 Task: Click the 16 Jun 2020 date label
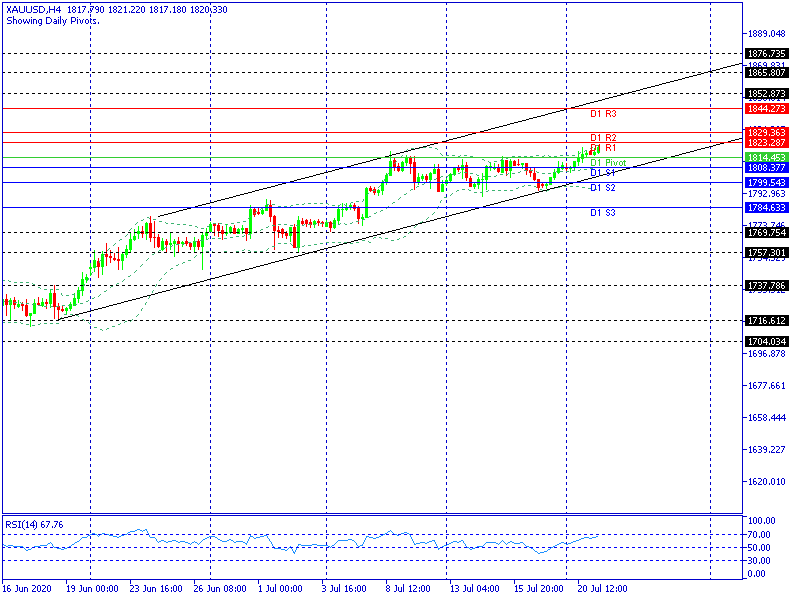click(27, 590)
